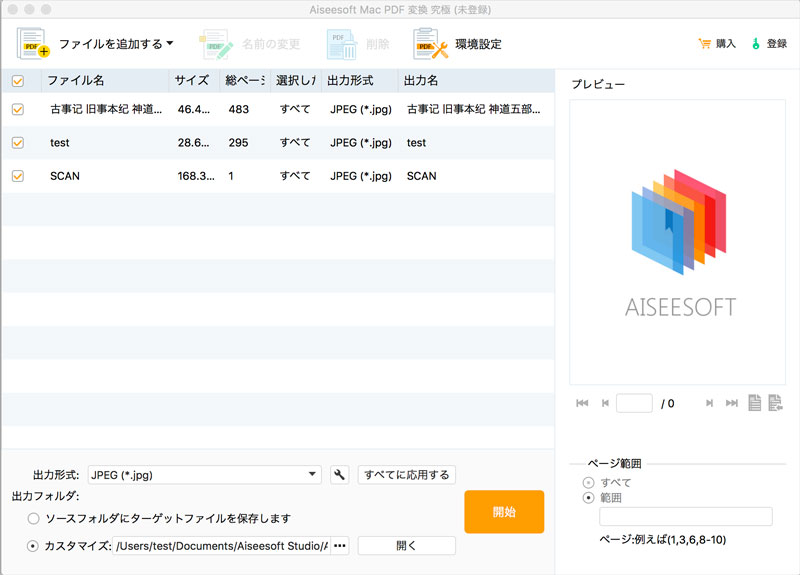Go to first preview page icon

pos(582,403)
